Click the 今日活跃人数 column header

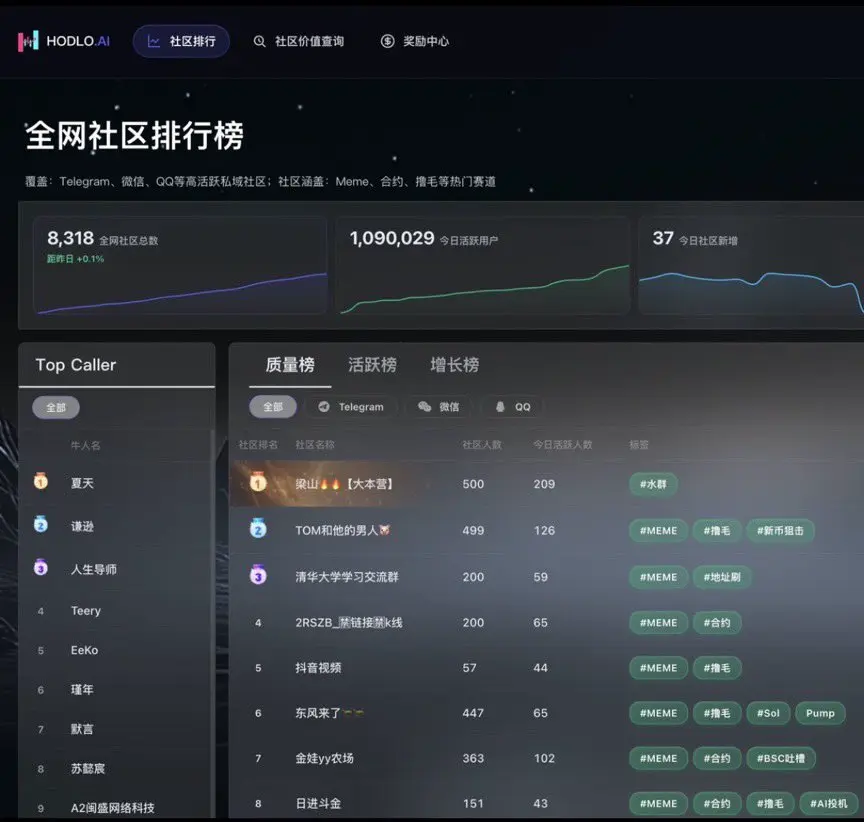(x=563, y=445)
